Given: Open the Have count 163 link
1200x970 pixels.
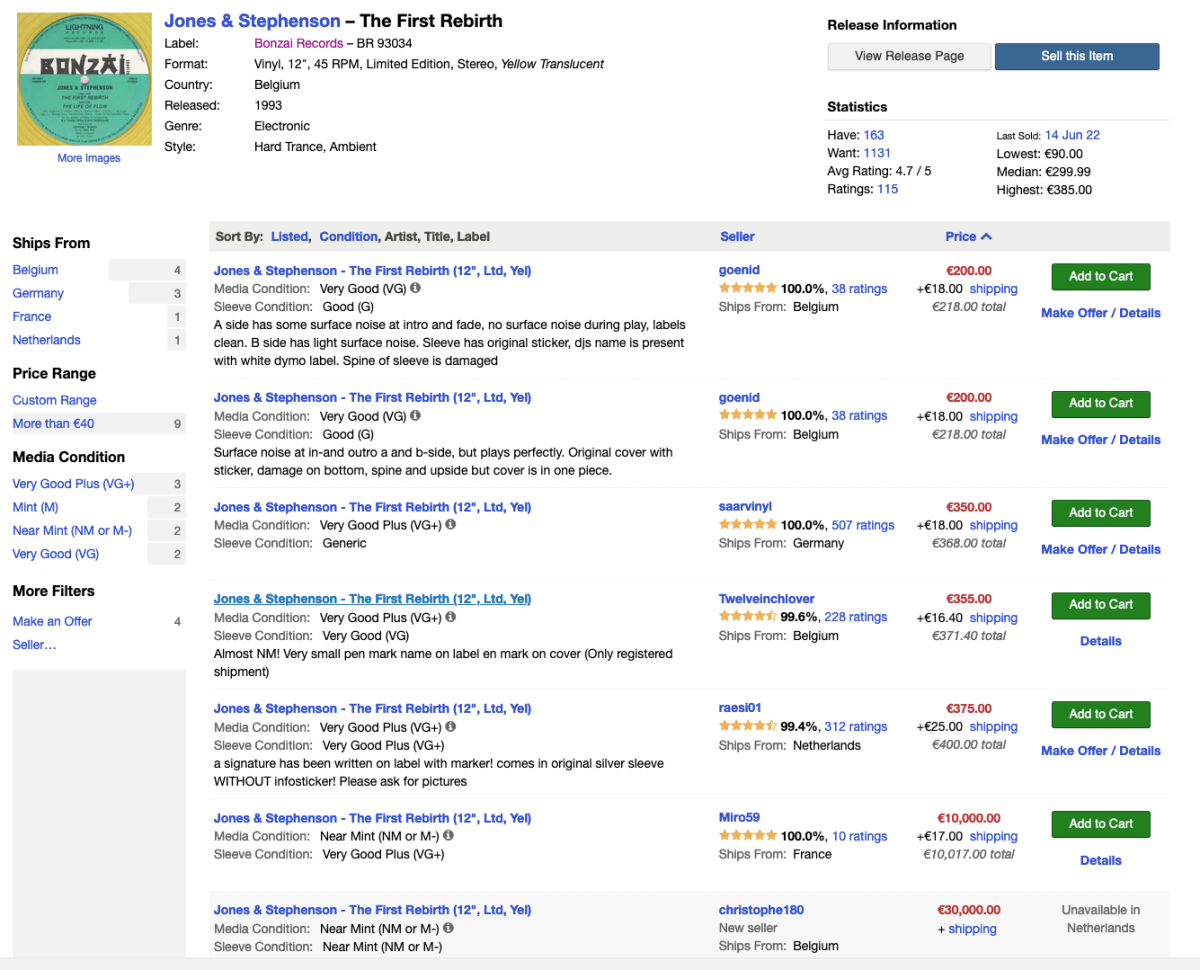Looking at the screenshot, I should click(x=874, y=135).
